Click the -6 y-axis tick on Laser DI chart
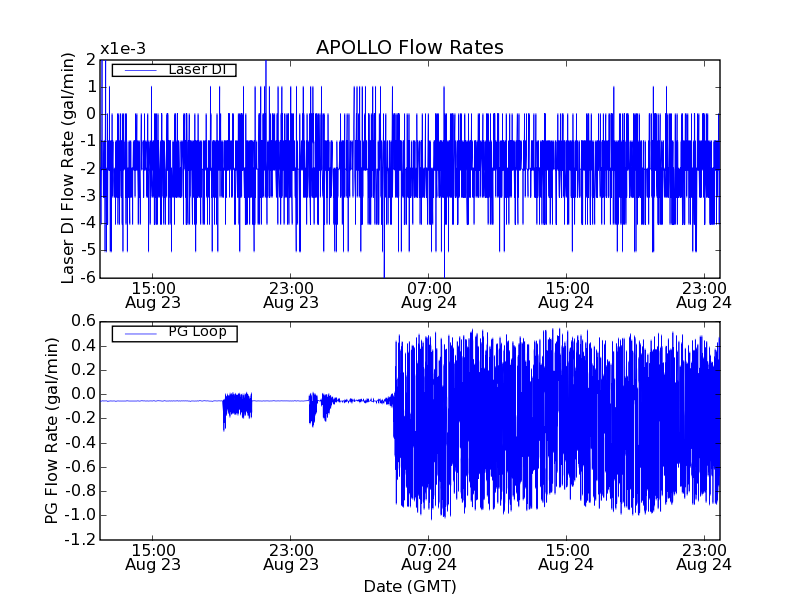This screenshot has width=800, height=600. pyautogui.click(x=89, y=277)
